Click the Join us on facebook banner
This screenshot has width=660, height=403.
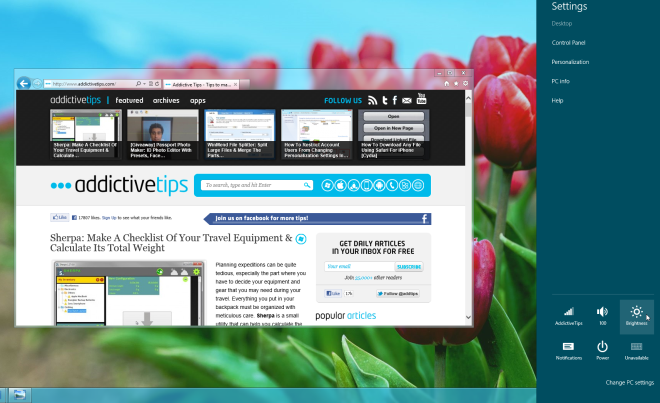317,219
